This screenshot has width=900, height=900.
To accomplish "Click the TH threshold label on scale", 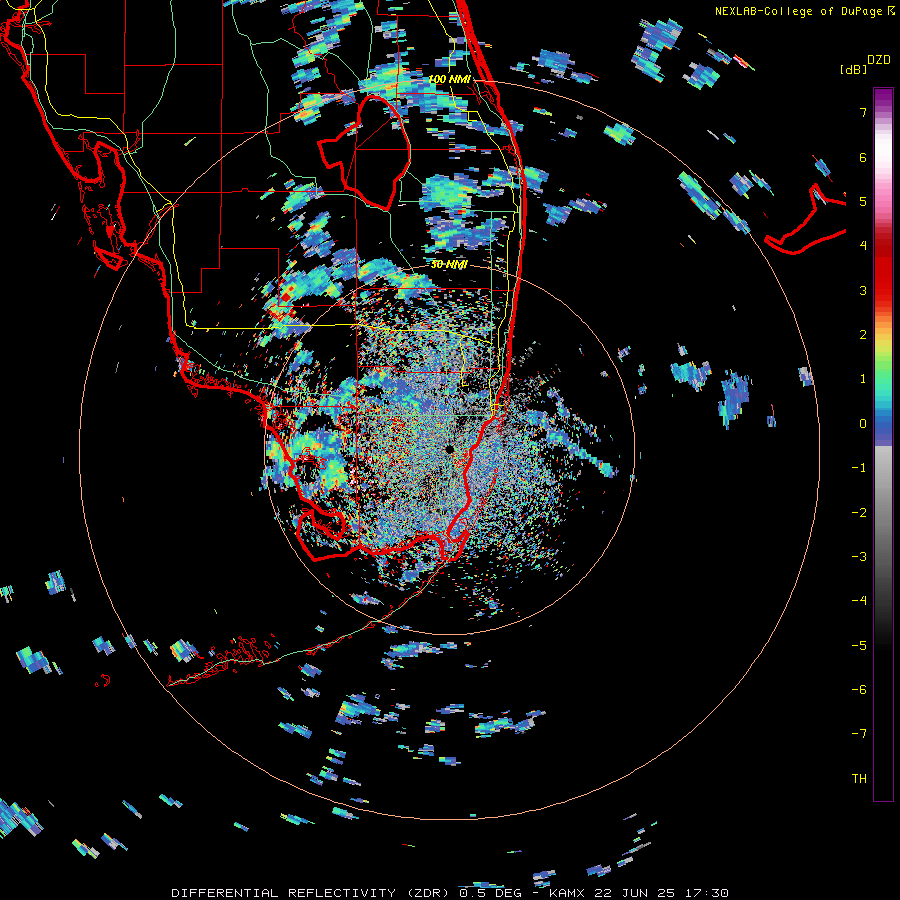I will [859, 778].
